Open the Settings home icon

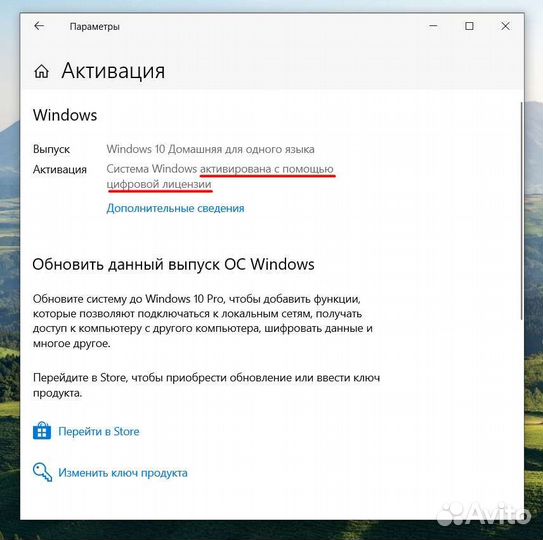(x=42, y=71)
